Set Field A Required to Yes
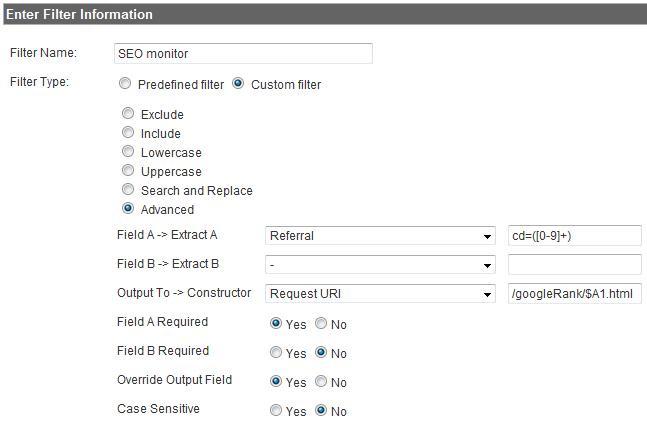Image resolution: width=647 pixels, height=422 pixels. pyautogui.click(x=276, y=323)
